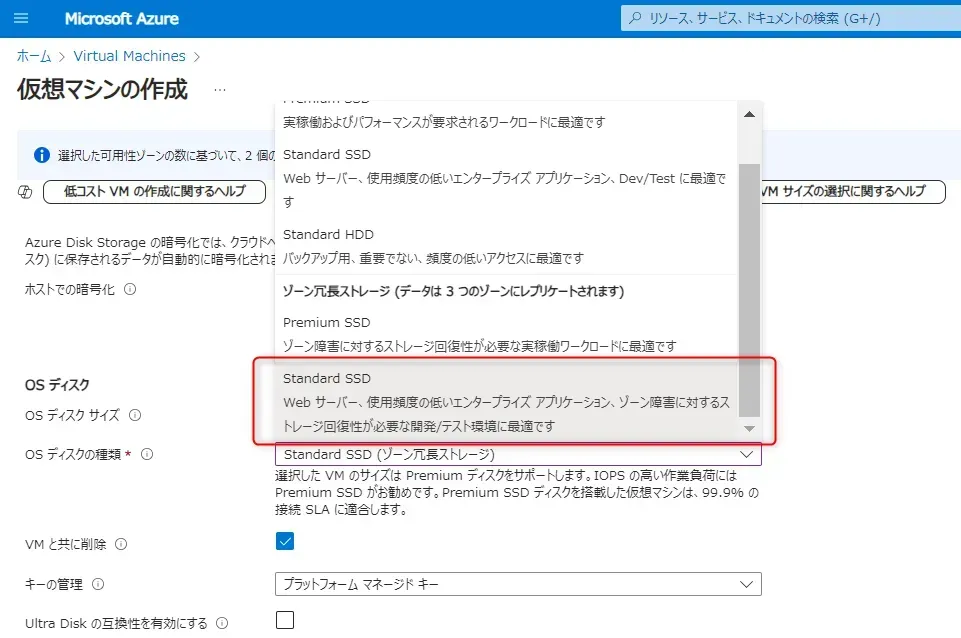Click the info icon next to キーの管理
Image resolution: width=961 pixels, height=638 pixels.
98,584
